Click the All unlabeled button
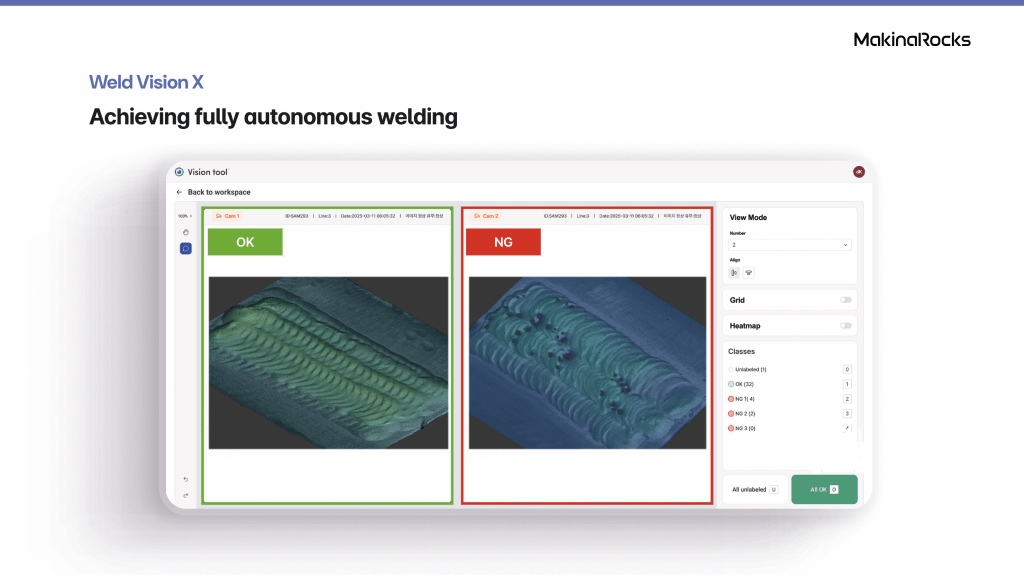This screenshot has height=575, width=1024. point(755,489)
